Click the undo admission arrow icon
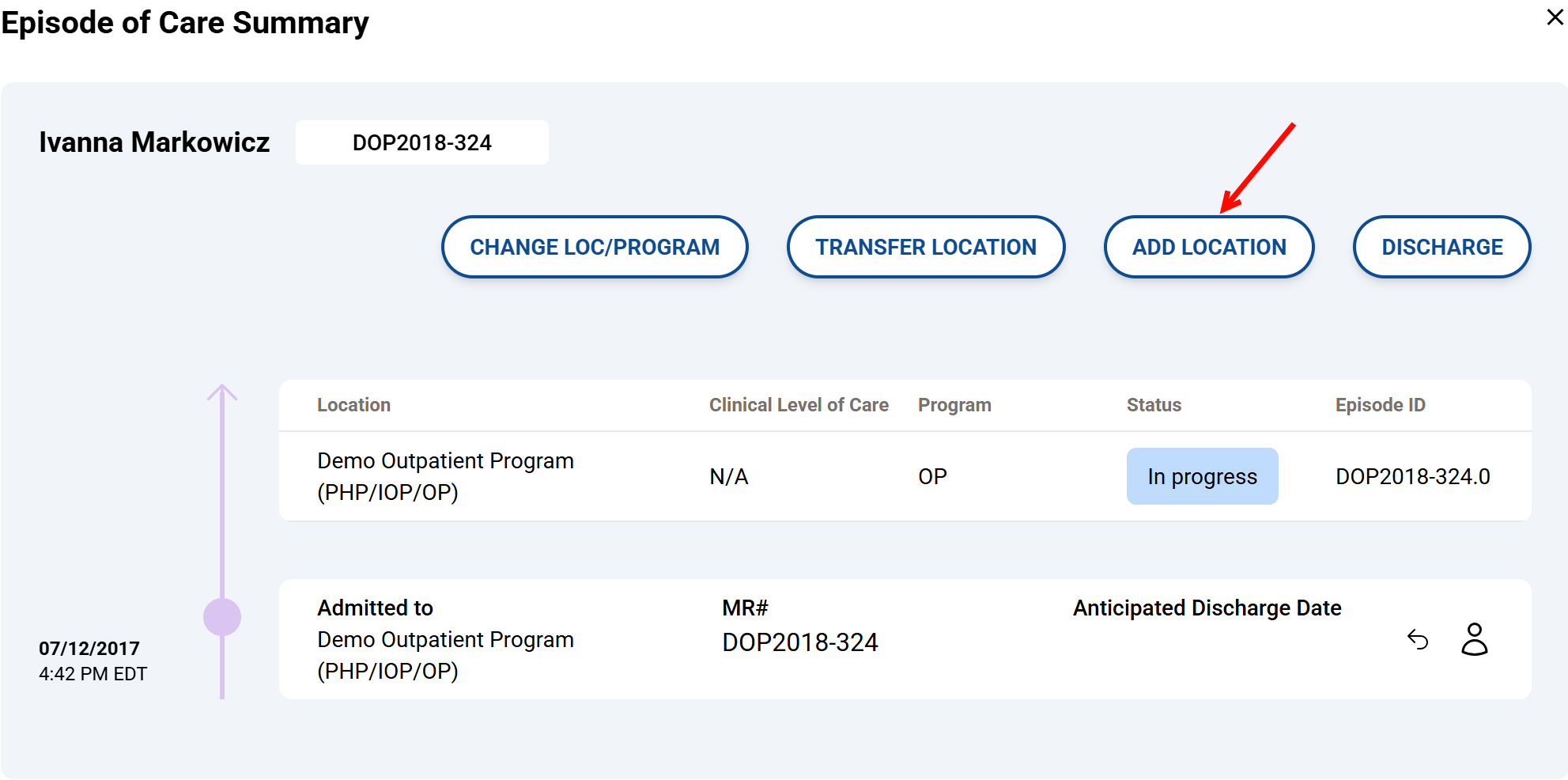The width and height of the screenshot is (1568, 780). [1418, 639]
